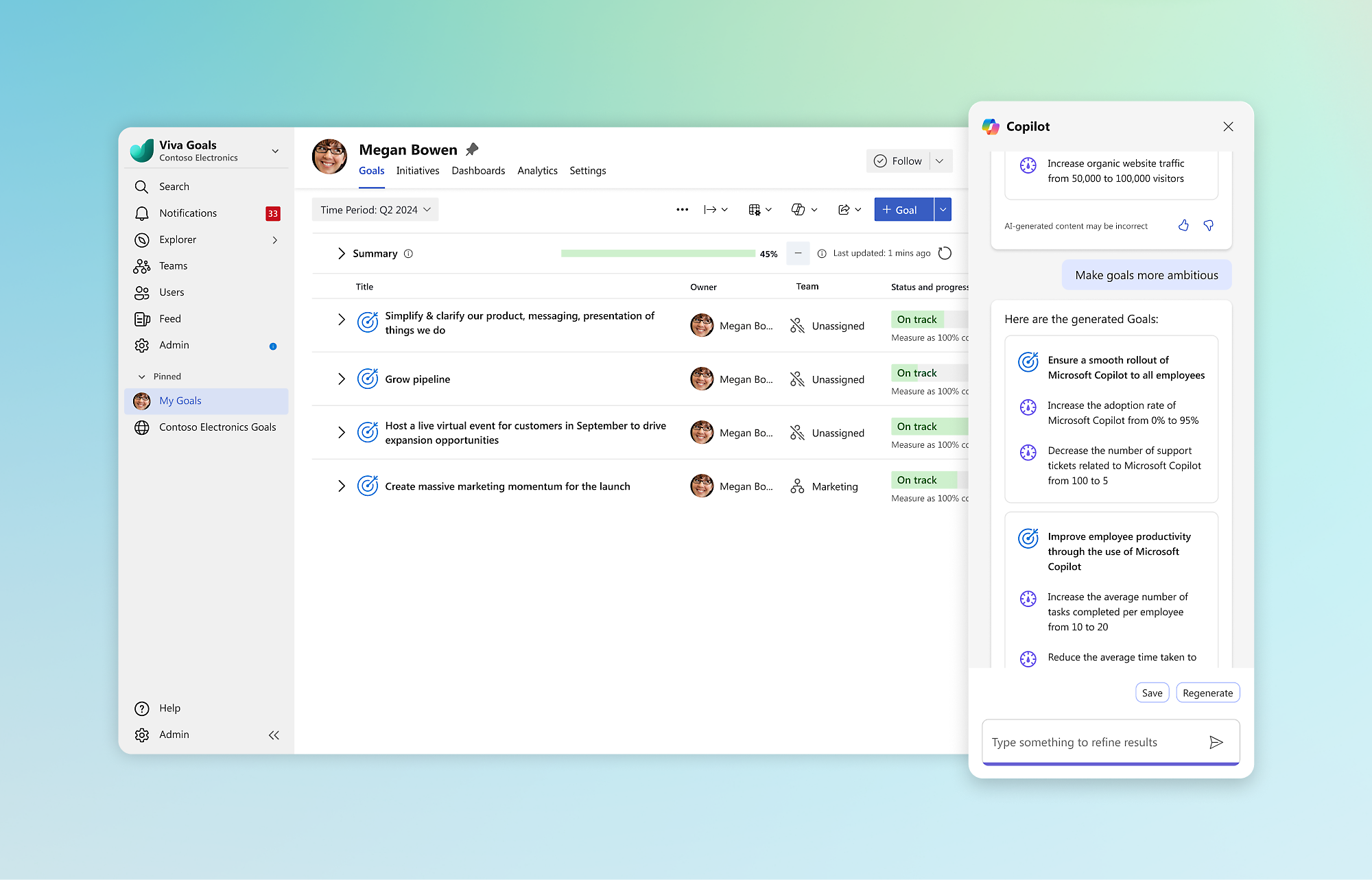This screenshot has width=1372, height=880.
Task: Click the Regenerate button in Copilot
Action: click(1206, 692)
